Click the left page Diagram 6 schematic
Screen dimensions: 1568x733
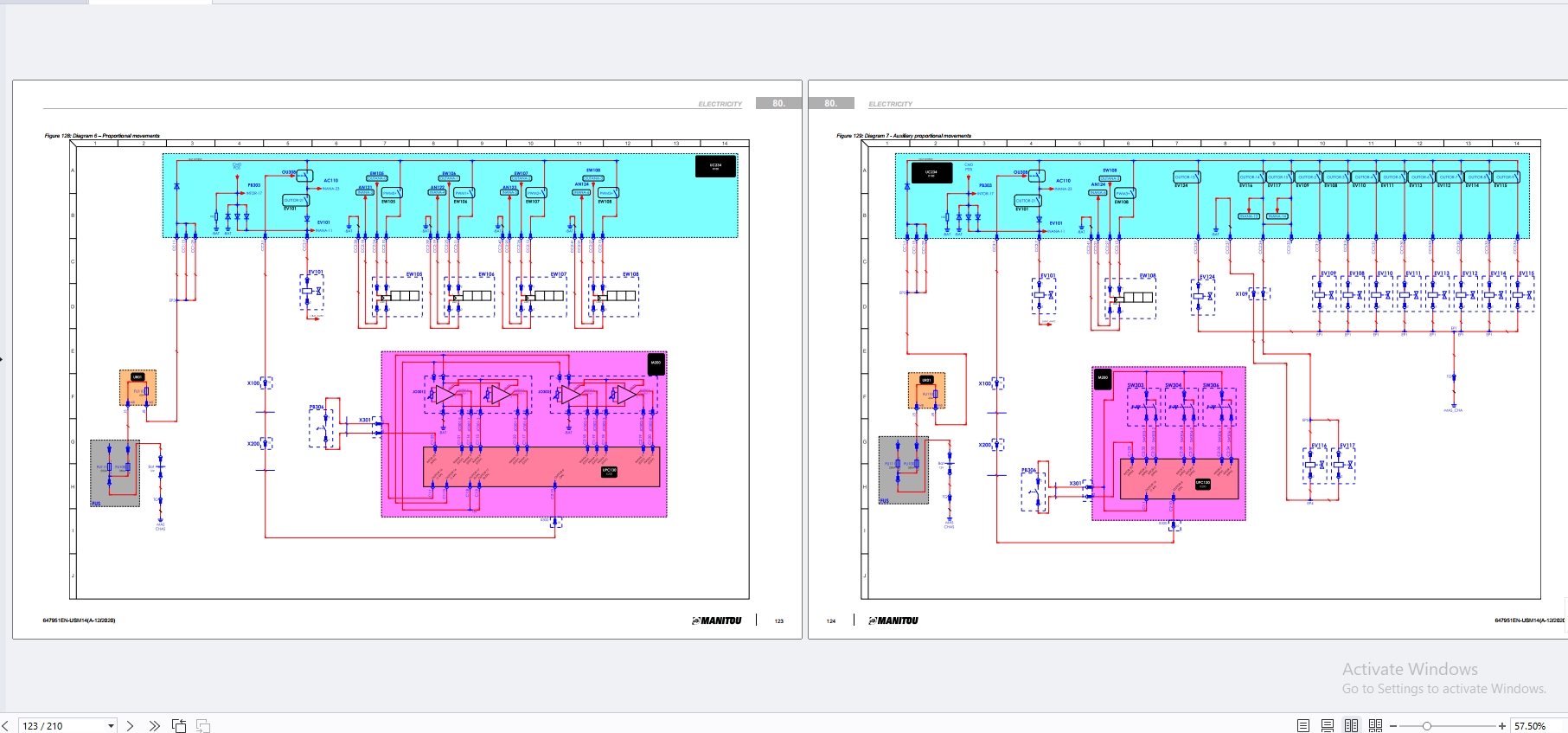[x=409, y=370]
